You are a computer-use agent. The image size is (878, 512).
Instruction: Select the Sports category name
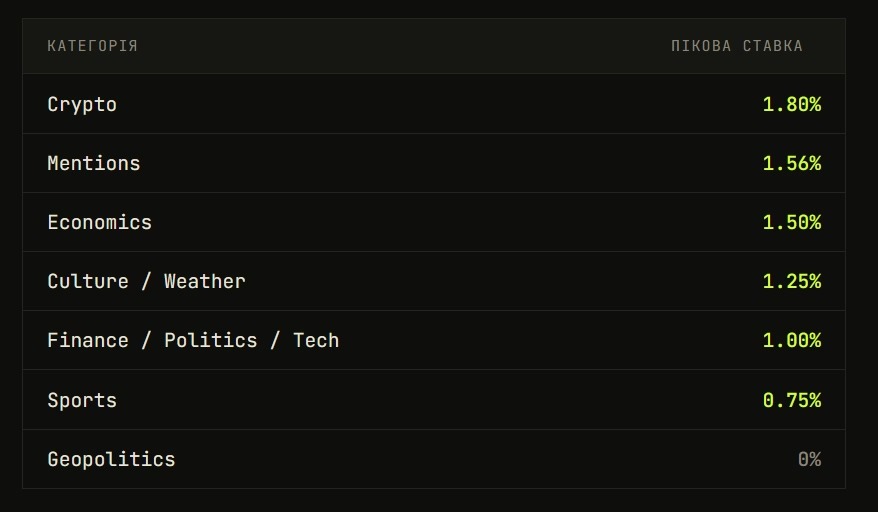pos(82,400)
